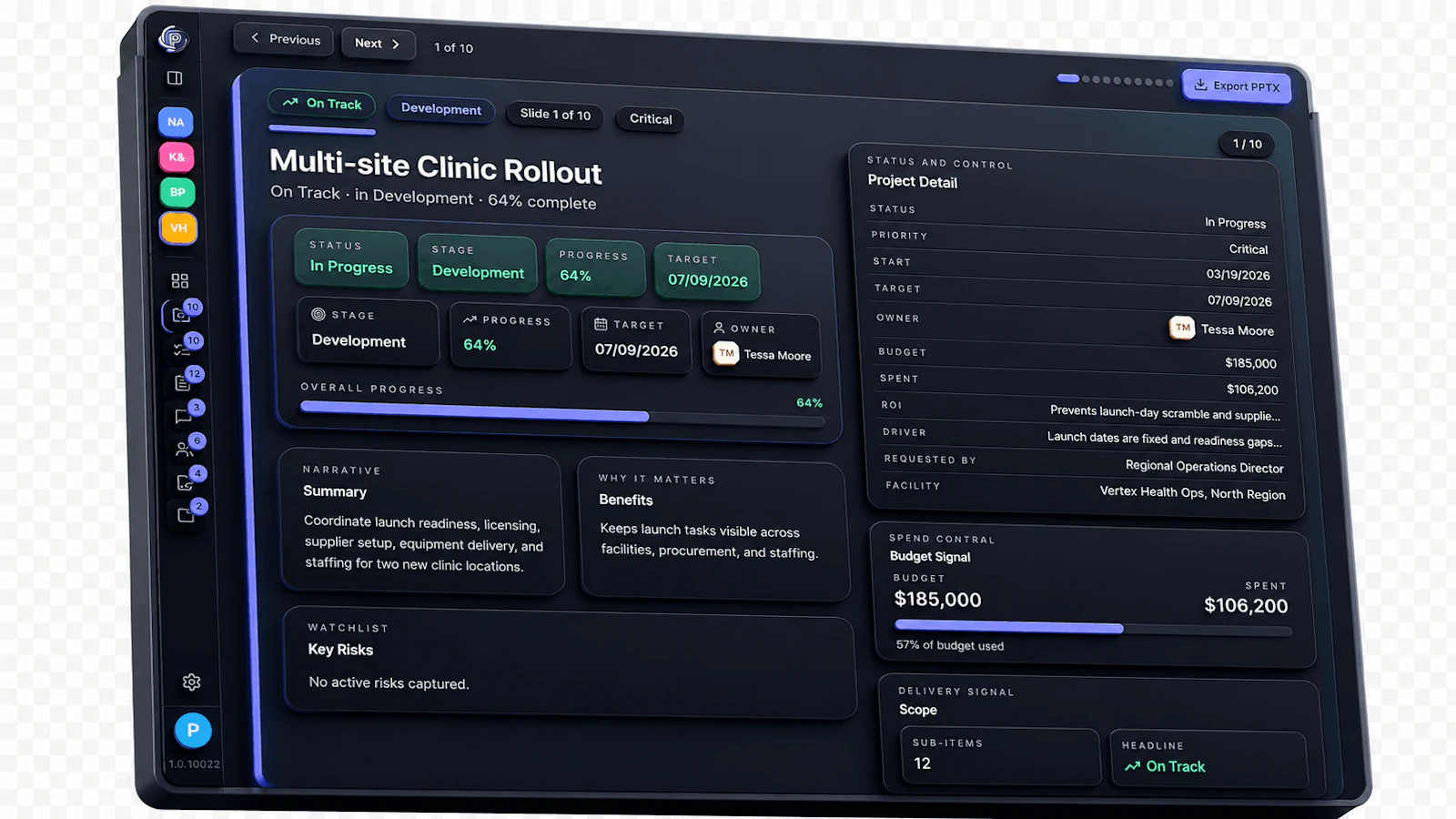
Task: Click the 57% of budget used text
Action: pos(950,645)
